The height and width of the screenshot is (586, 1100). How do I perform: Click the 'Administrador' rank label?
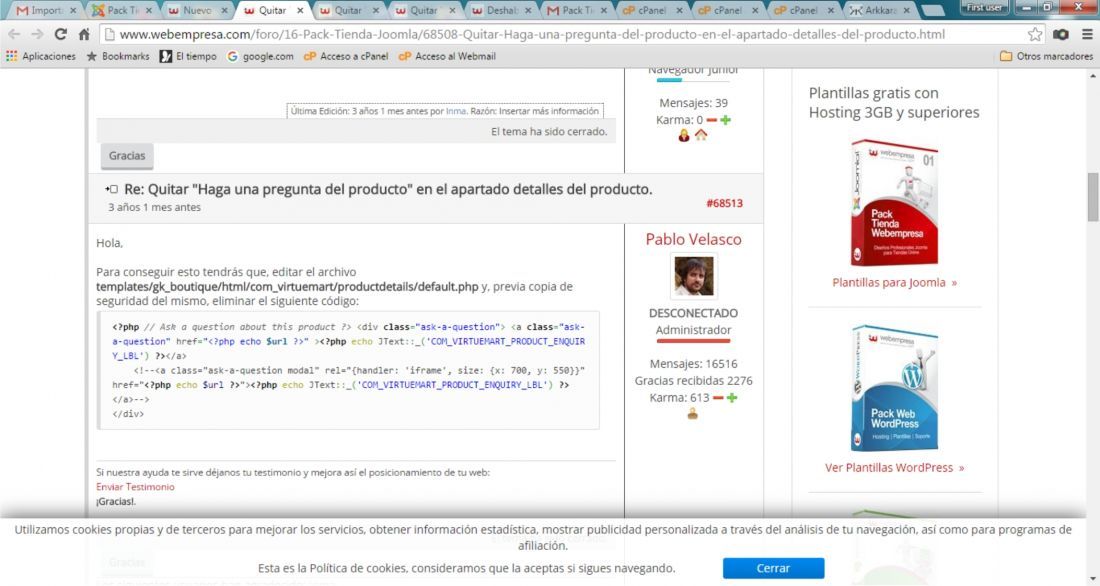(x=693, y=330)
